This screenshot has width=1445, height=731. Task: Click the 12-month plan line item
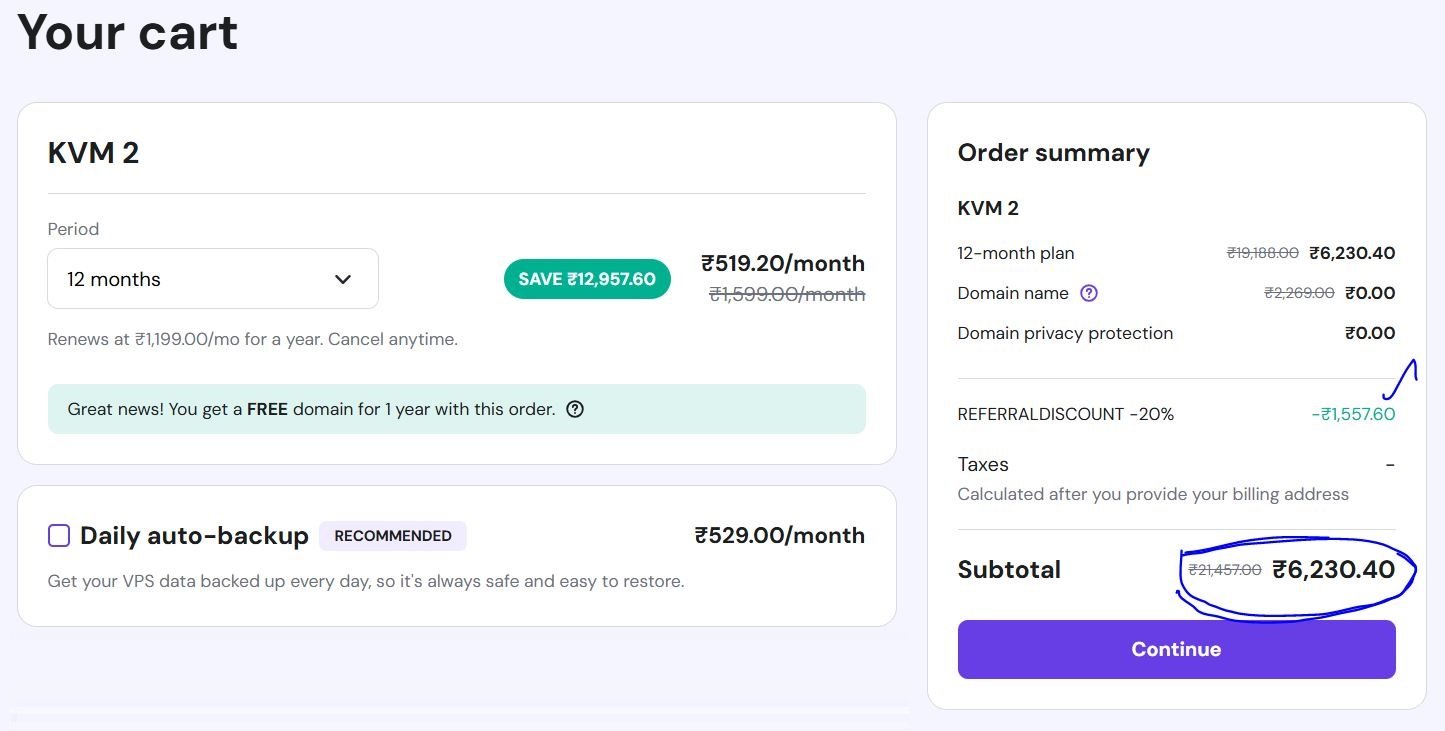click(1016, 253)
